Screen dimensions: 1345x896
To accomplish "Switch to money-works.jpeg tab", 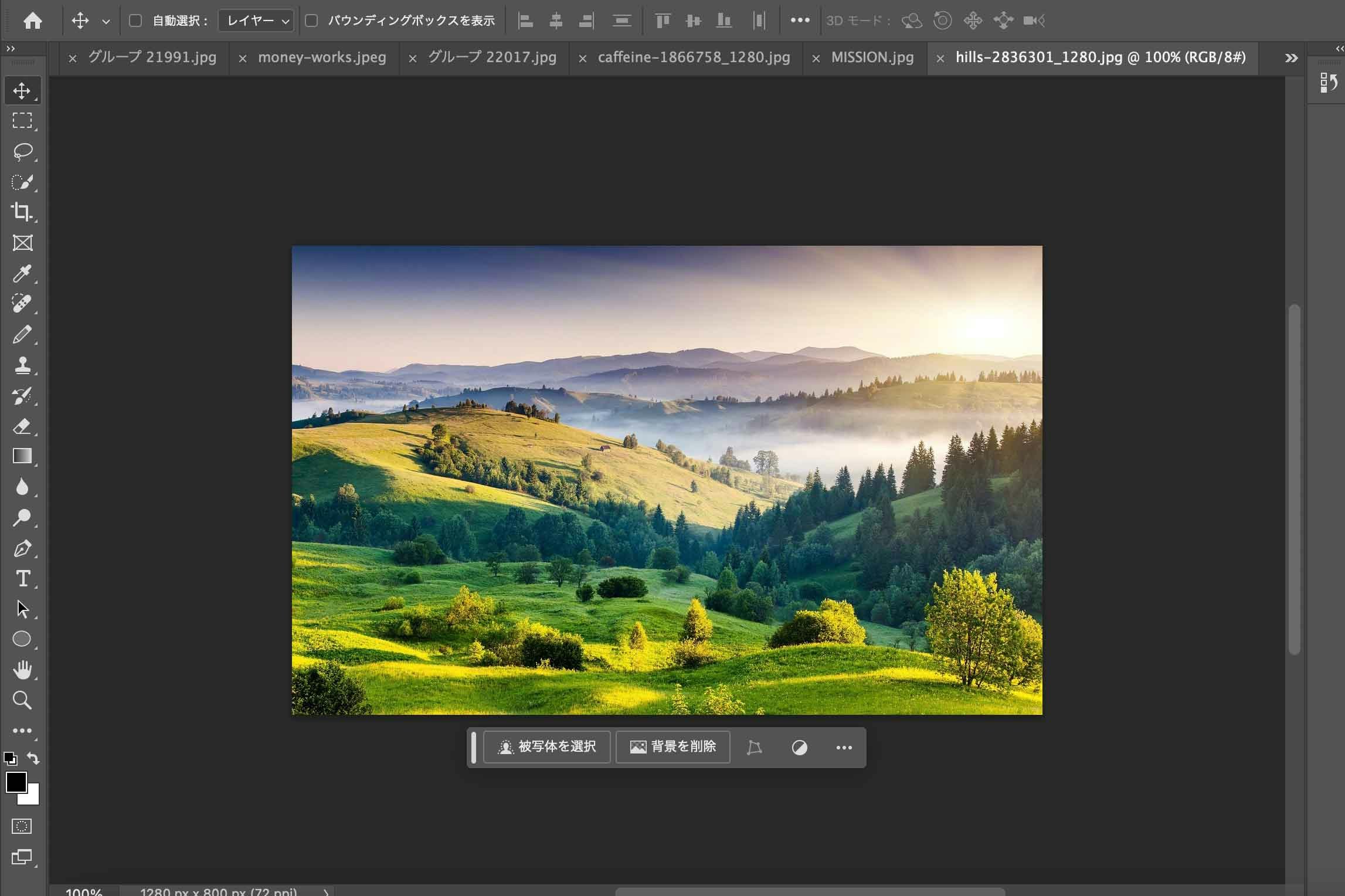I will click(x=322, y=57).
